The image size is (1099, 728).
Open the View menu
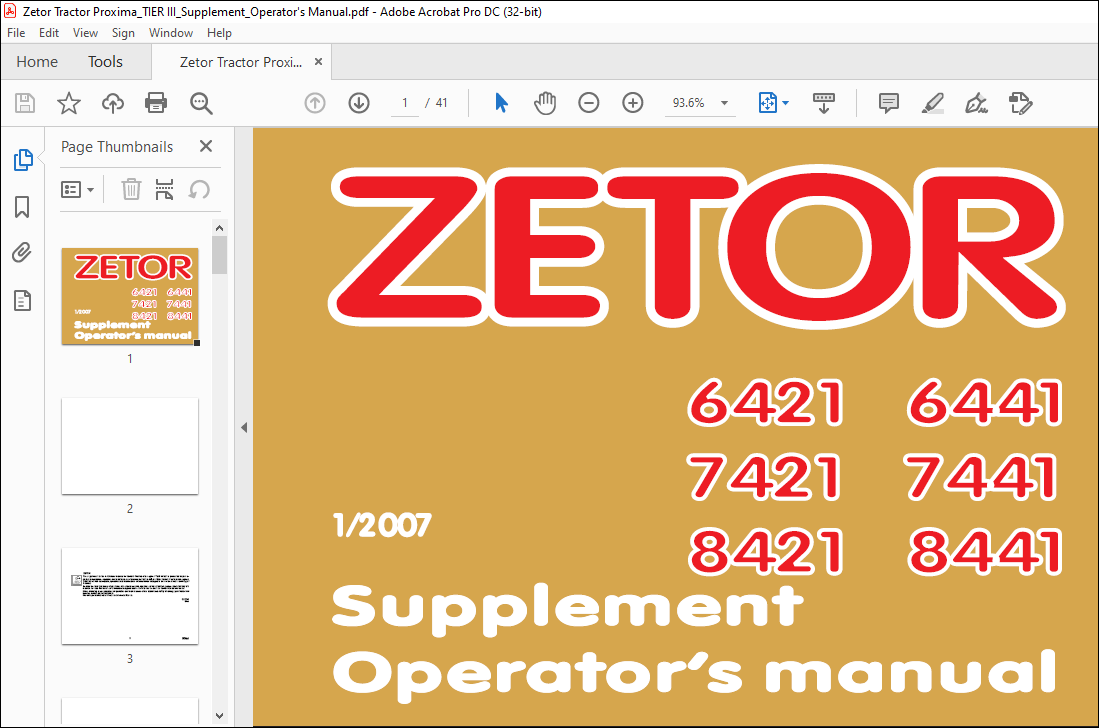pos(86,33)
